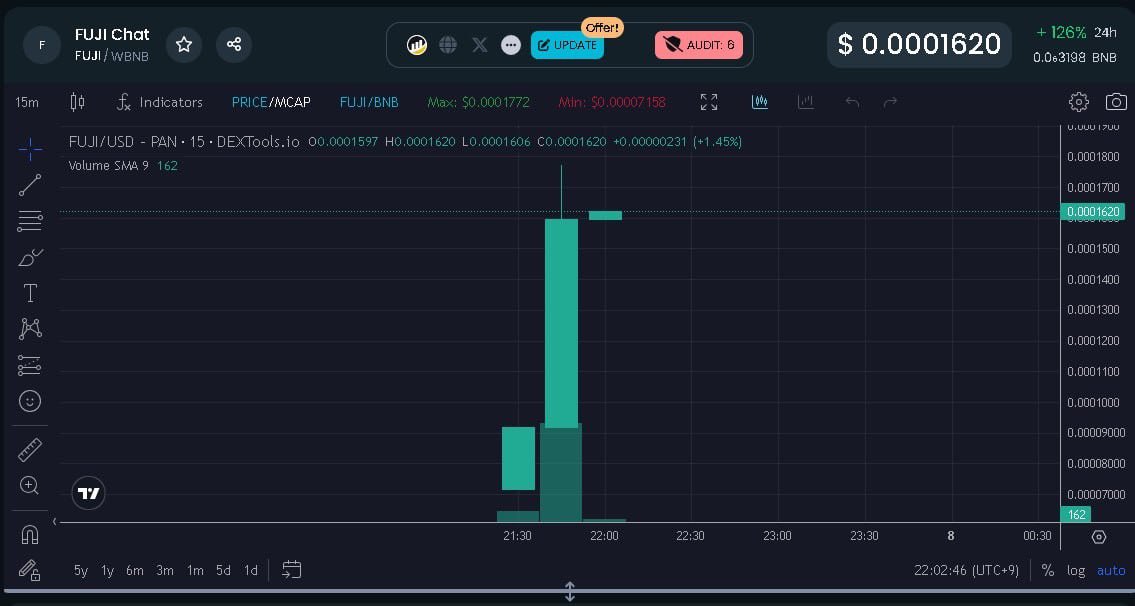
Task: Click the tall 21:45 candlestick
Action: [x=561, y=323]
